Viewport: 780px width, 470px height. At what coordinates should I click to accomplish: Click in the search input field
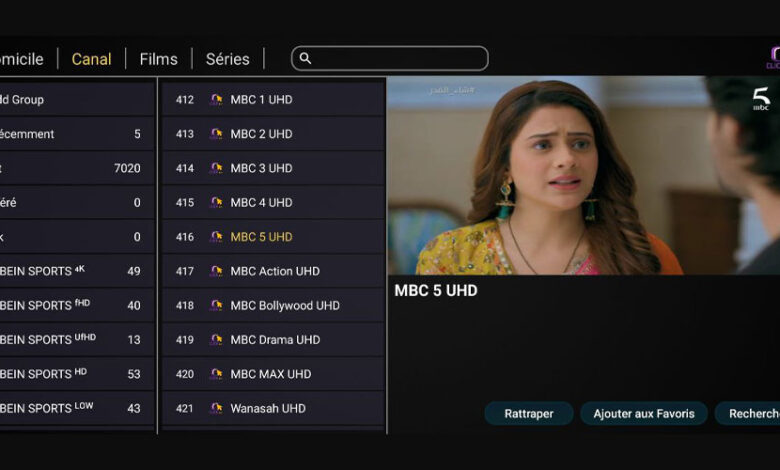pos(390,59)
